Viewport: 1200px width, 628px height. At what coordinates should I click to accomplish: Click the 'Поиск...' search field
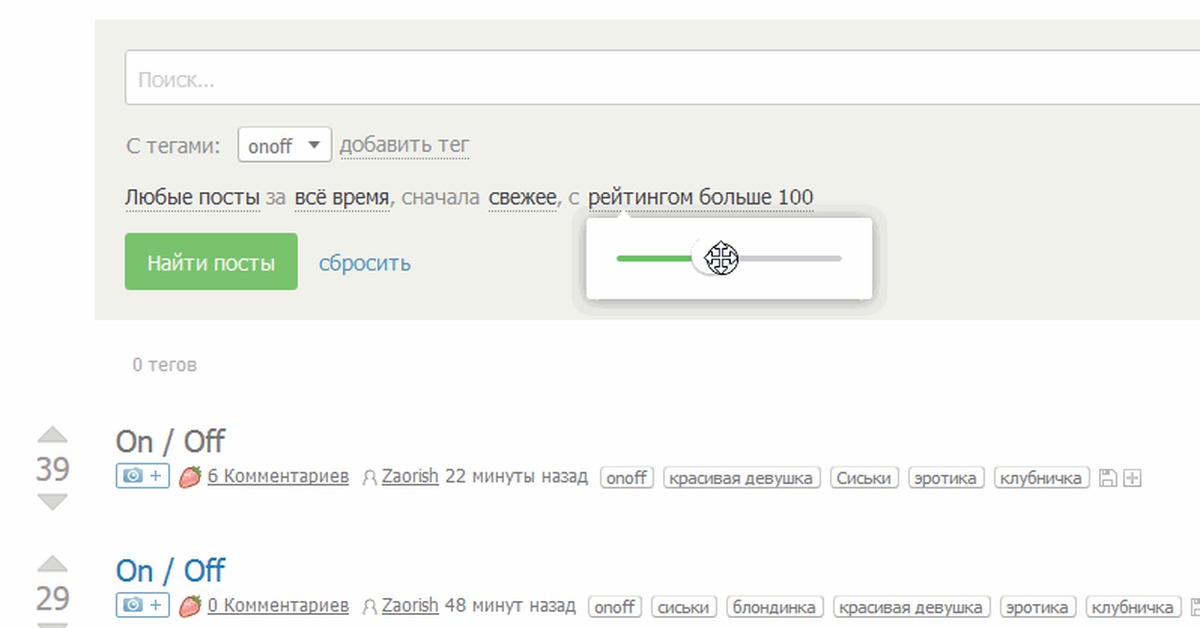point(660,79)
